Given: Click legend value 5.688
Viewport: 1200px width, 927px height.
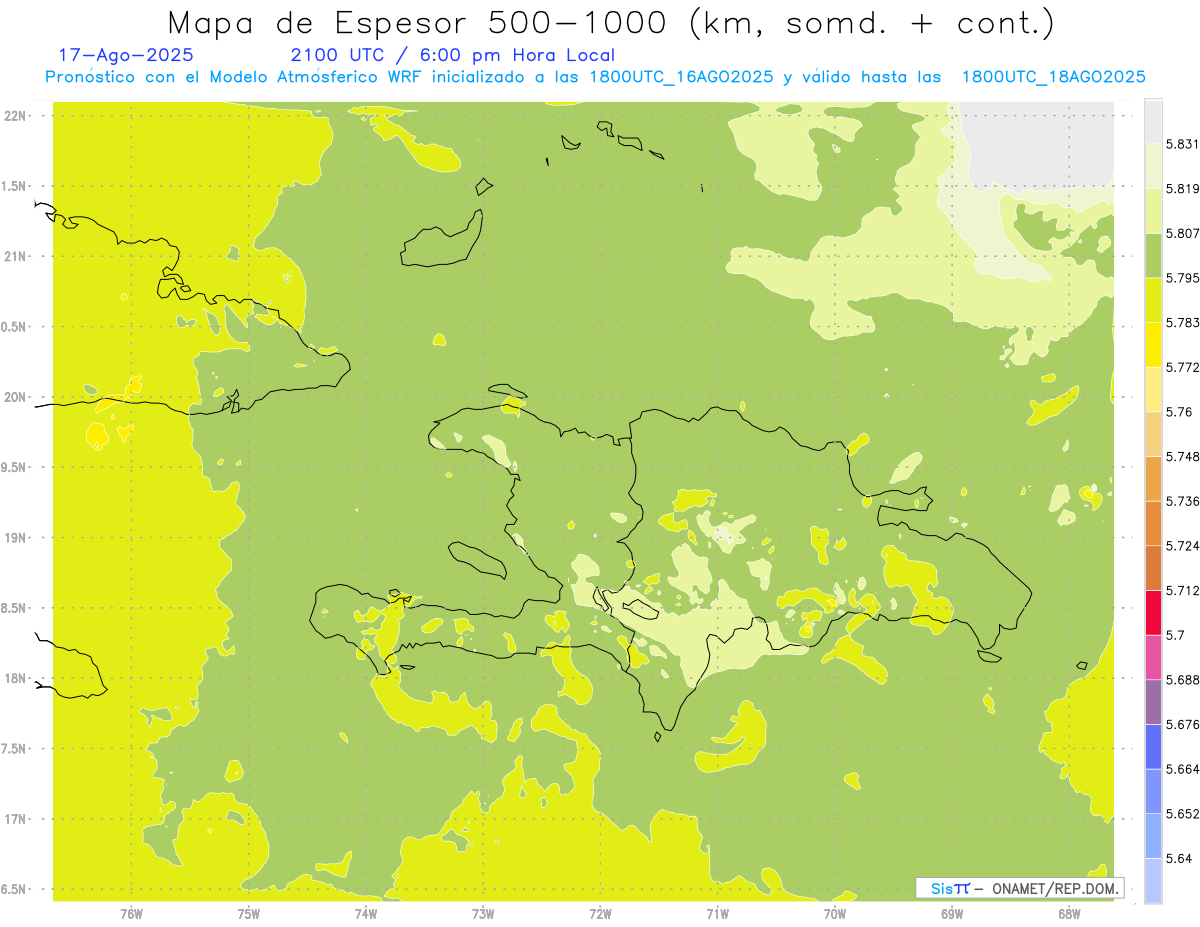Looking at the screenshot, I should coord(1183,680).
